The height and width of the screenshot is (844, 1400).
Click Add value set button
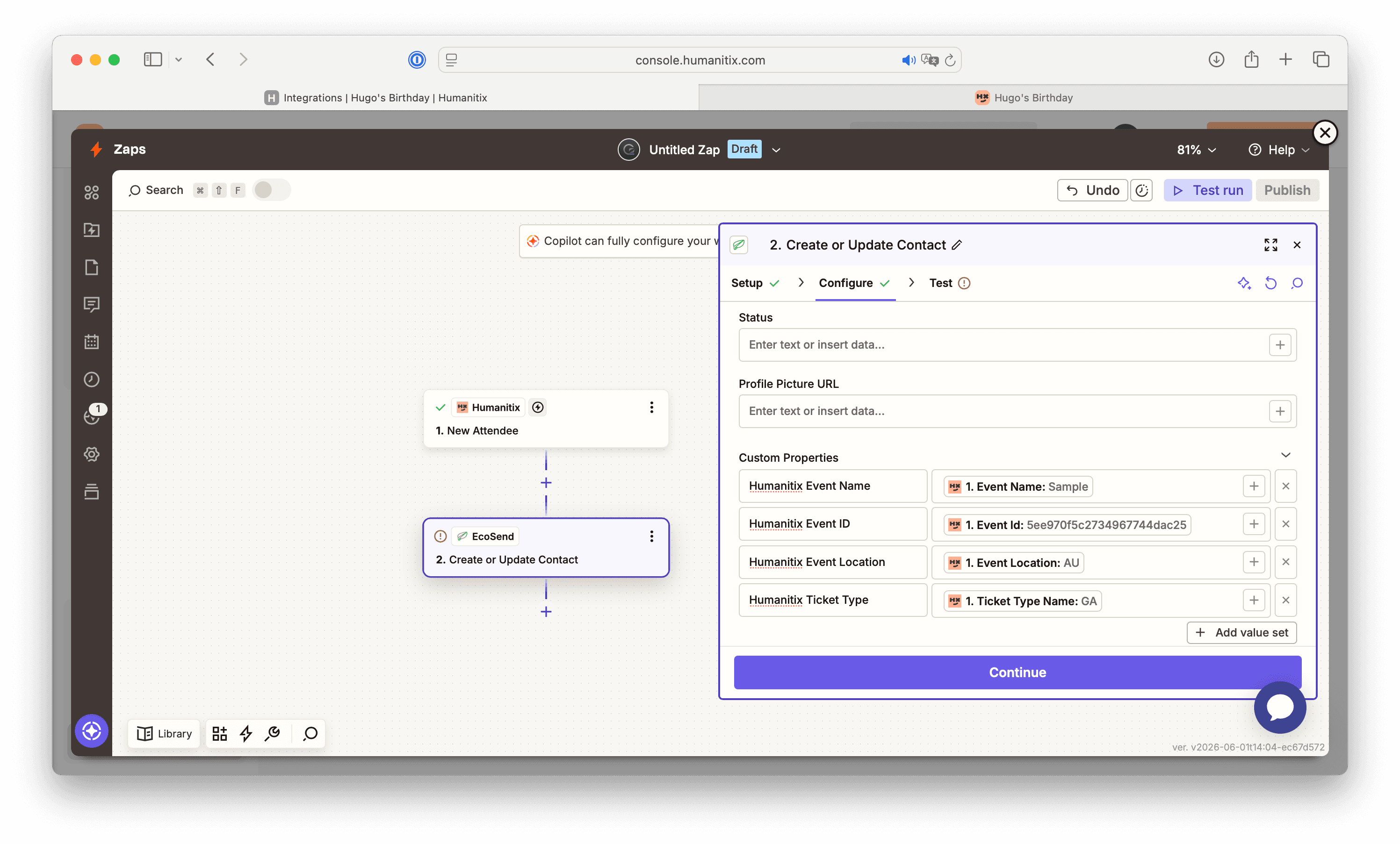coord(1241,633)
